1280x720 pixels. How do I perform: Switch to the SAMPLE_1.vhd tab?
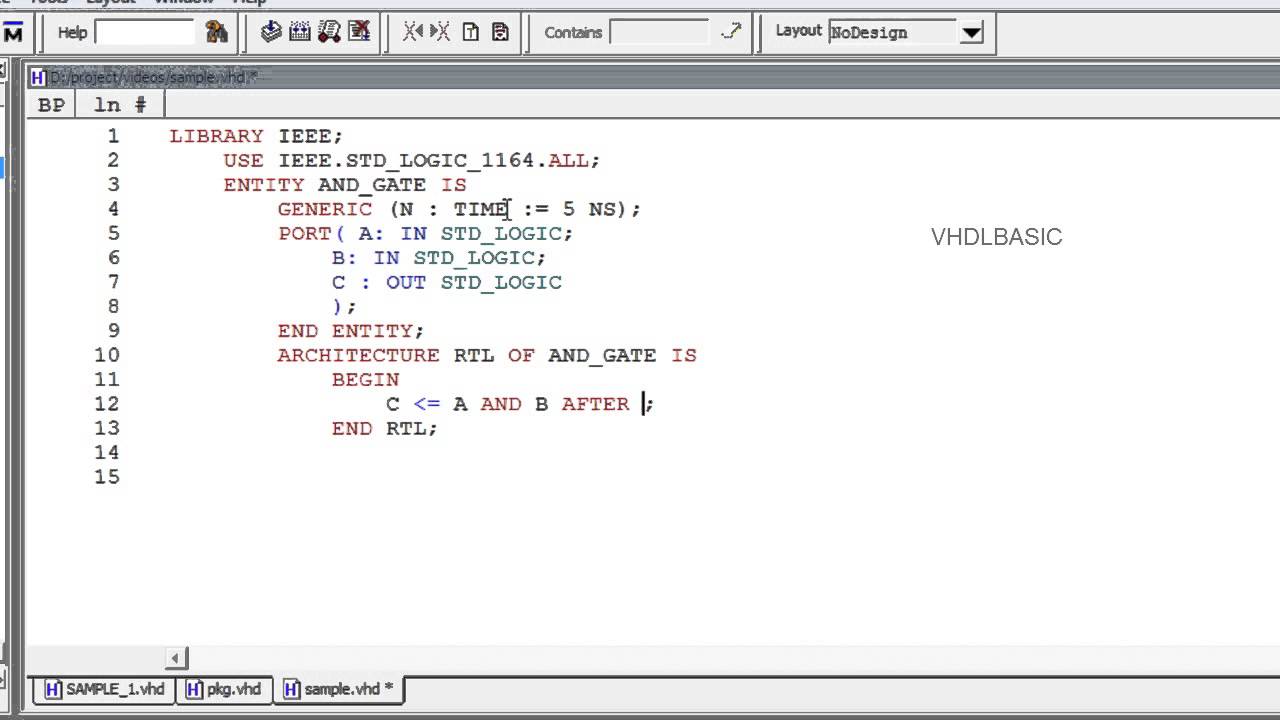pos(106,689)
